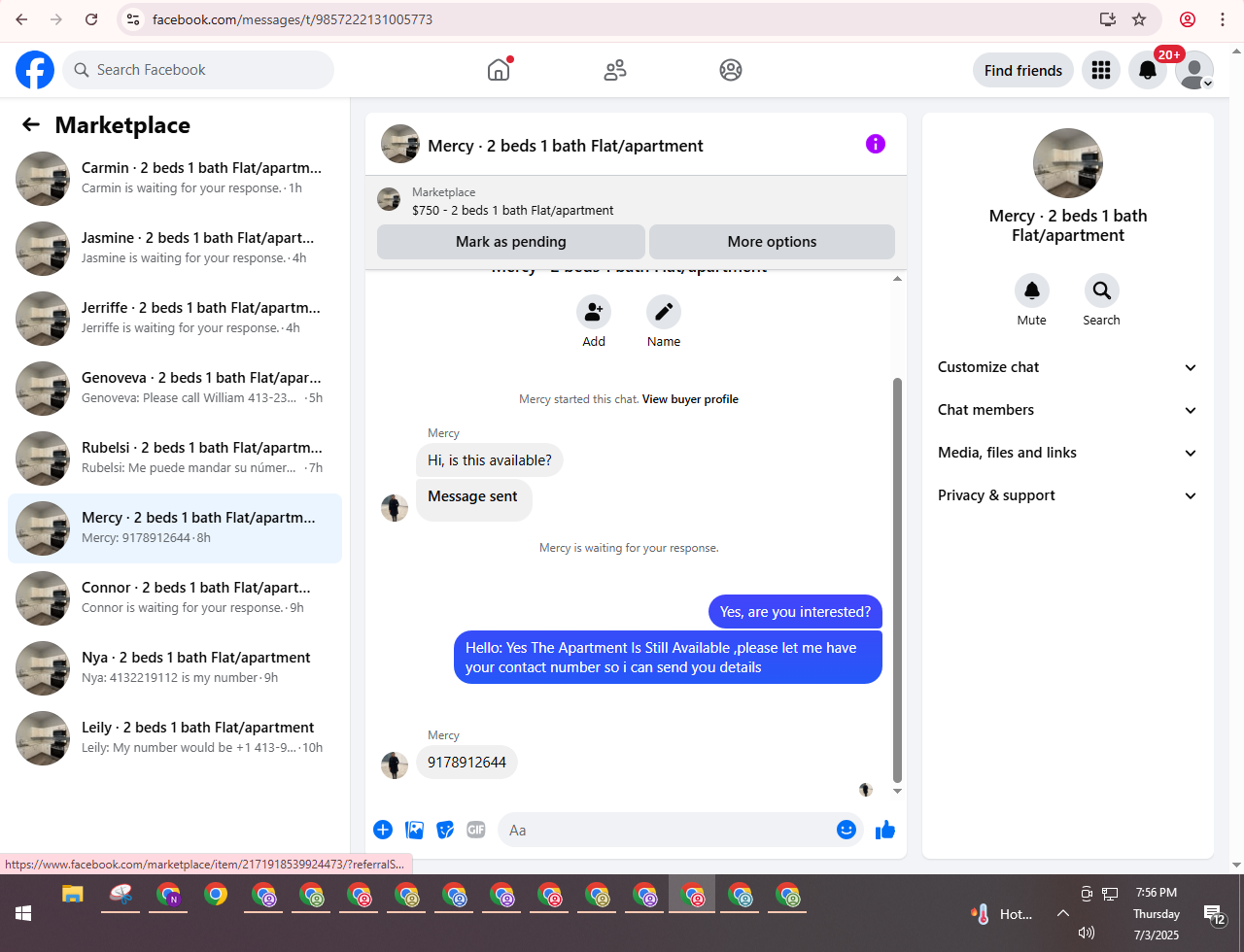Screen dimensions: 1244x952
Task: Open File Explorer from taskbar
Action: pos(73,895)
